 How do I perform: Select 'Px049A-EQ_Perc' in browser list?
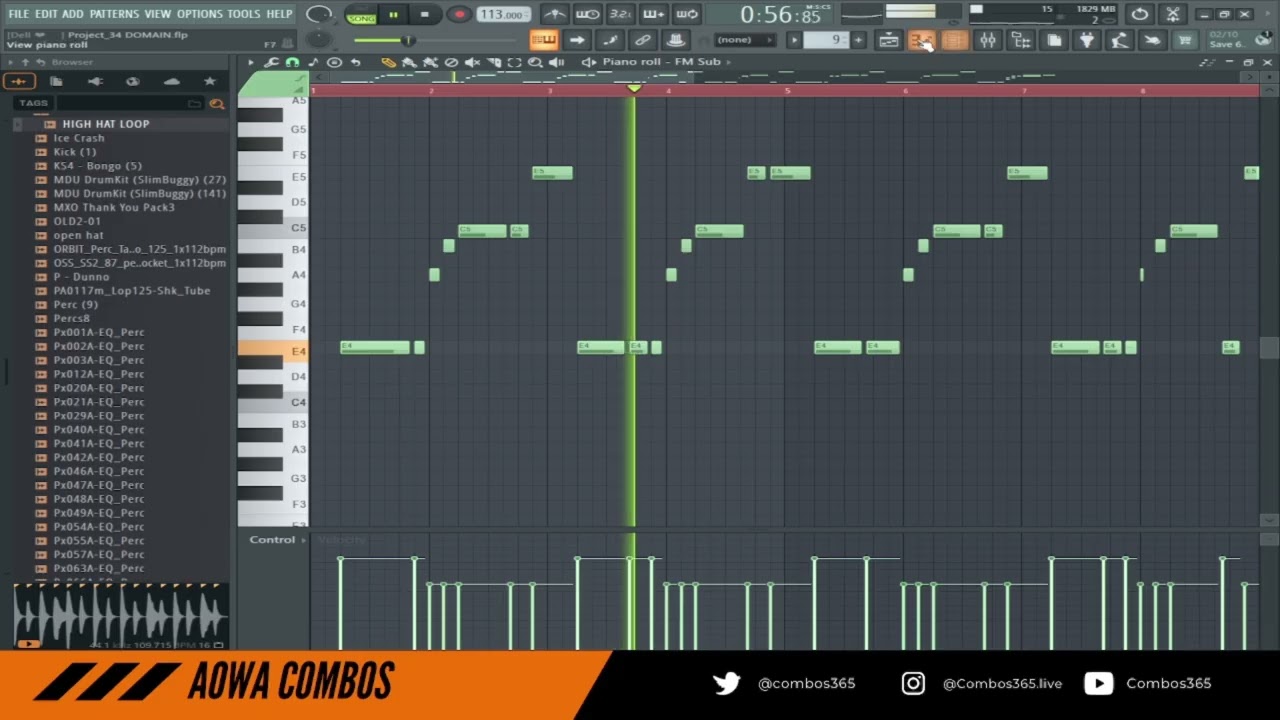[99, 512]
